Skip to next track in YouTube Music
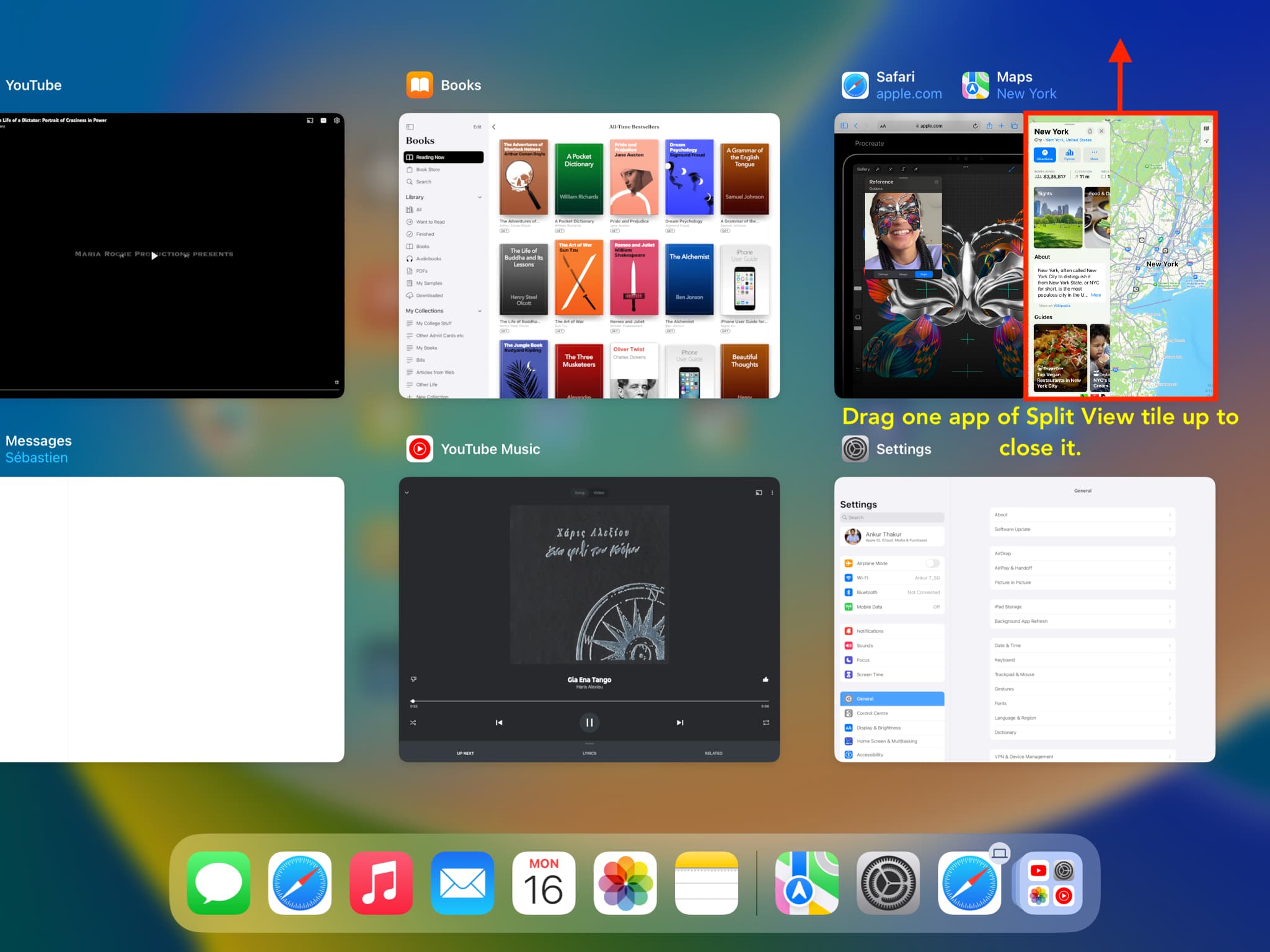 tap(680, 723)
